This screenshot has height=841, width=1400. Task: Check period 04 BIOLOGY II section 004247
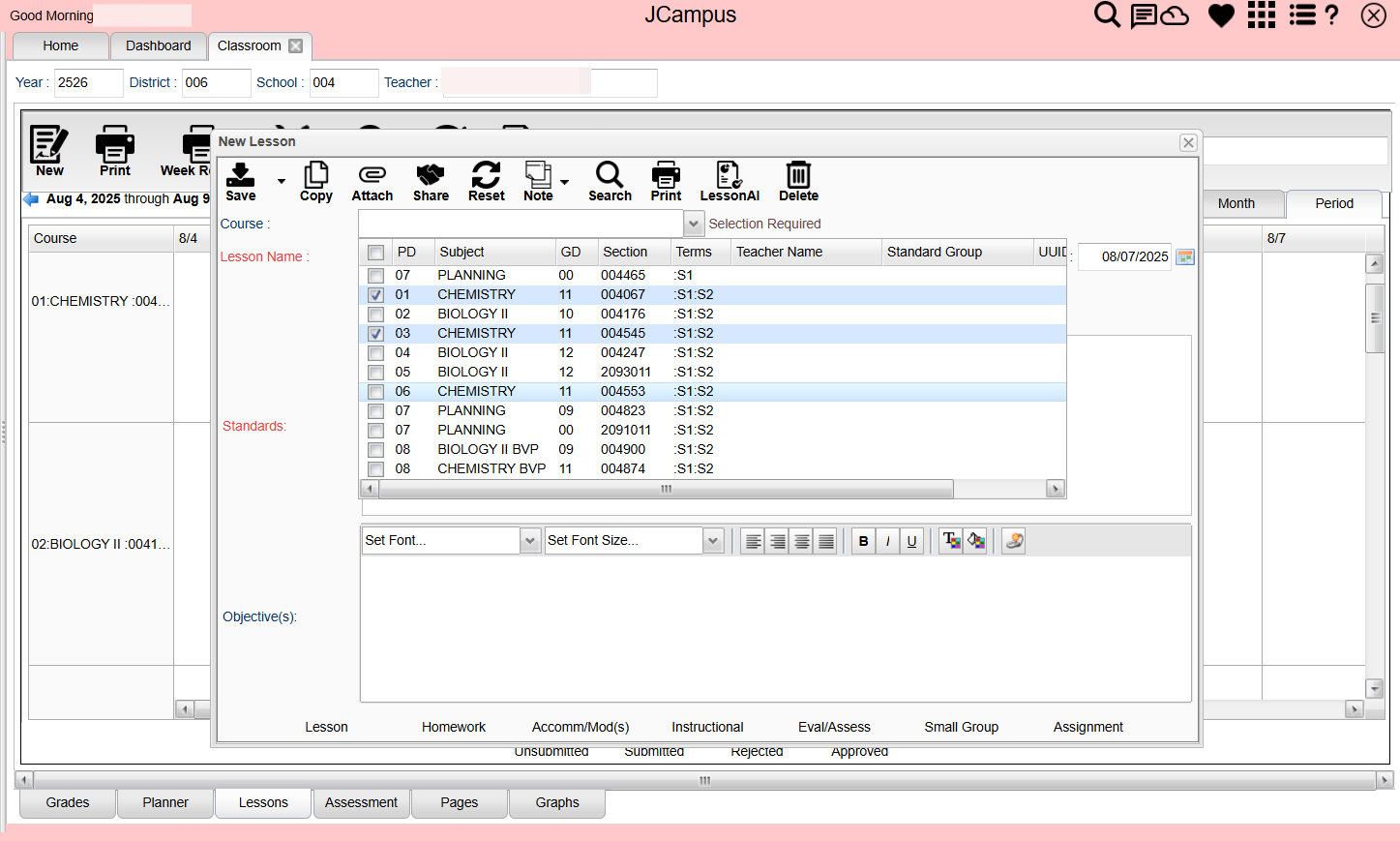[x=375, y=353]
